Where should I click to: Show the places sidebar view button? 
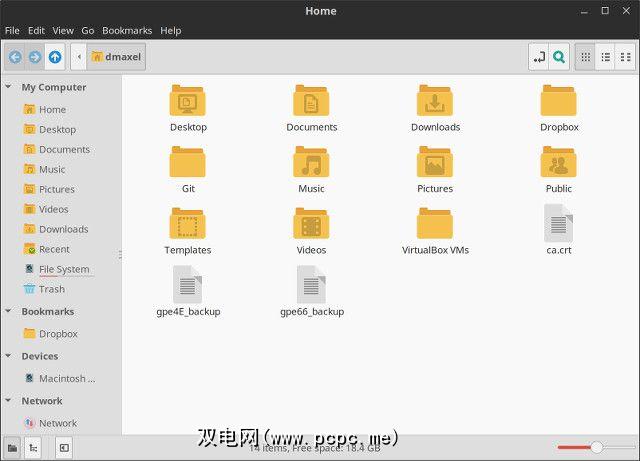[12, 448]
